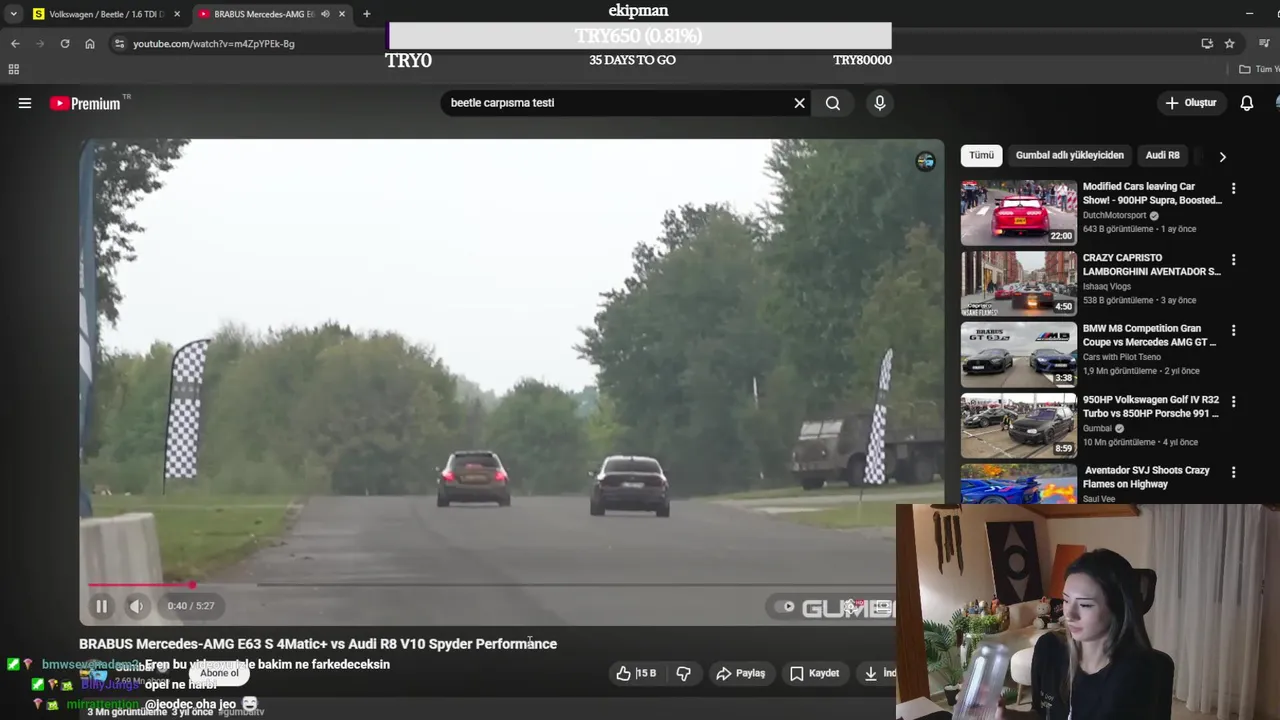Viewport: 1280px width, 720px height.
Task: Open CRAZY CAPRISTO LAMBORGHINI video thumbnail
Action: click(1019, 284)
